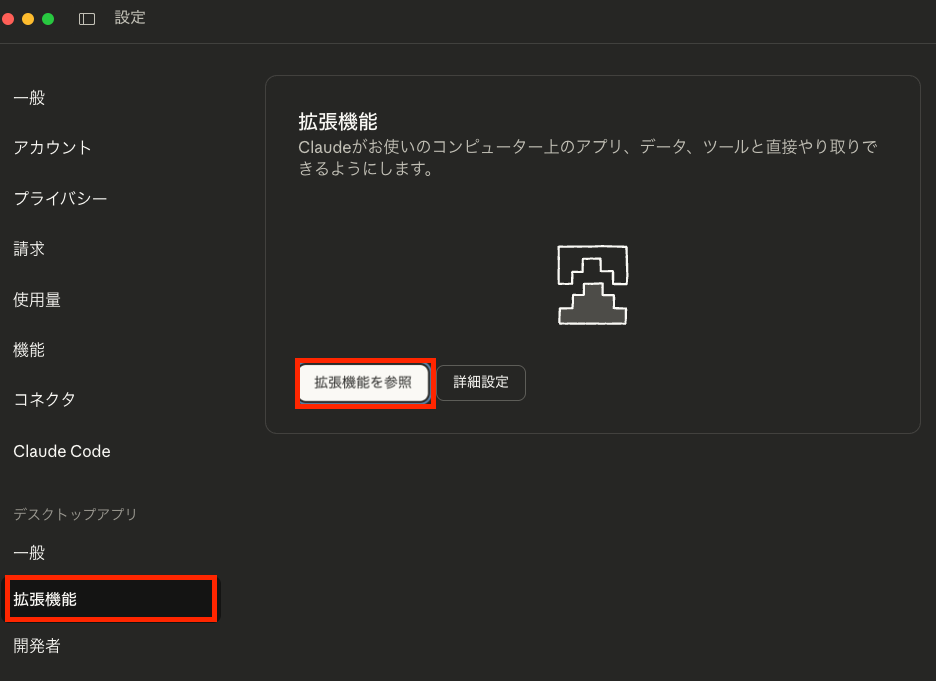Screen dimensions: 936x681
Task: Open the 請求 page
Action: (29, 249)
